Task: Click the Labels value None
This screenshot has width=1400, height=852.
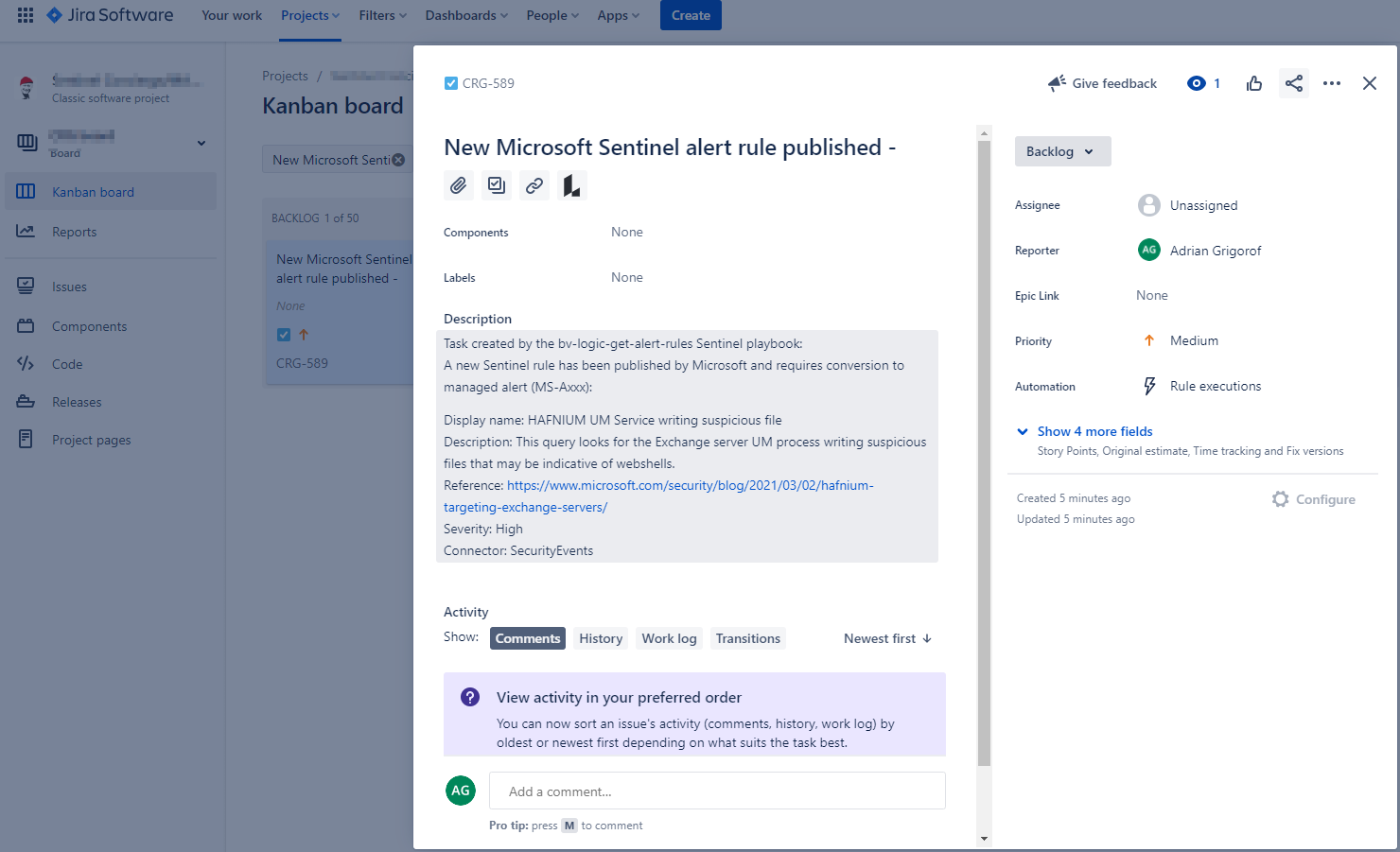Action: (x=627, y=277)
